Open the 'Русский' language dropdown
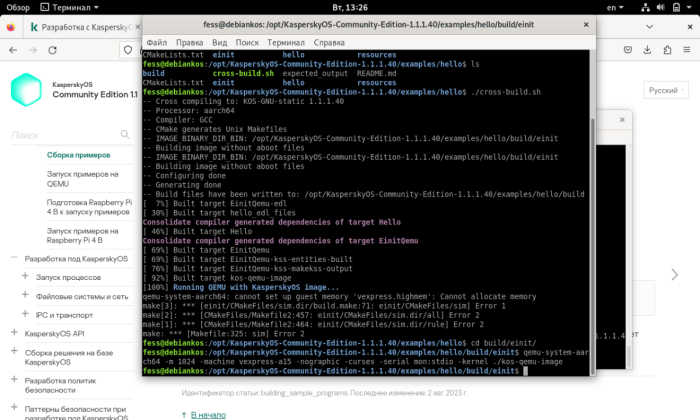 666,90
